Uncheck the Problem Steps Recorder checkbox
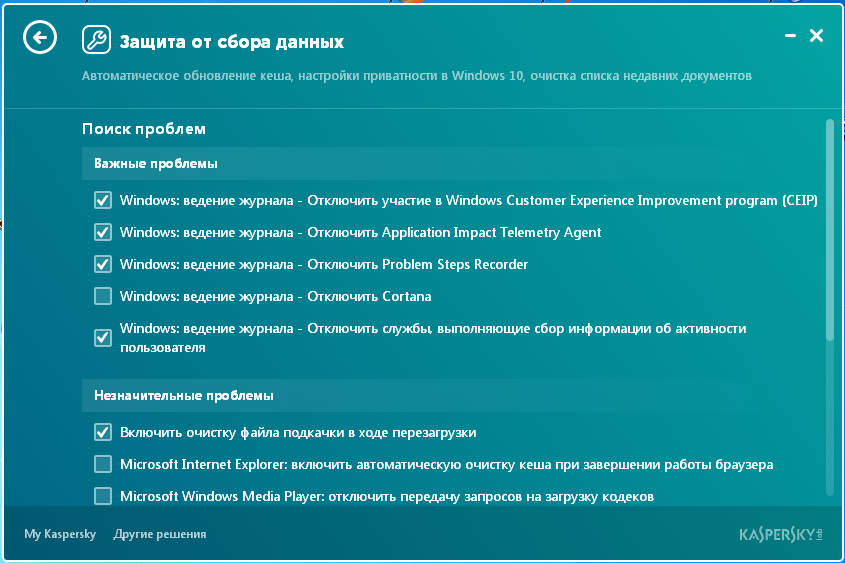 [103, 264]
